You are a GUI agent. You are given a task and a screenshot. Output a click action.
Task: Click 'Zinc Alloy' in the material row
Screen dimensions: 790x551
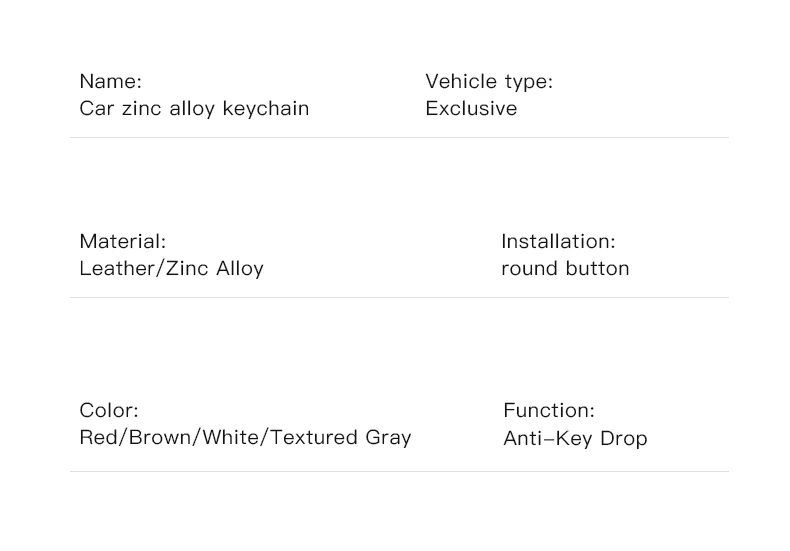click(x=214, y=269)
